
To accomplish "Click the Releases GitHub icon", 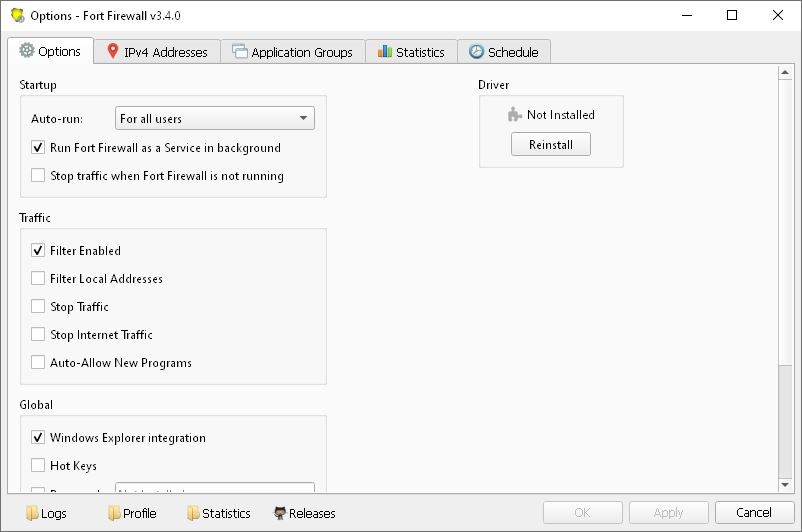I will 280,513.
